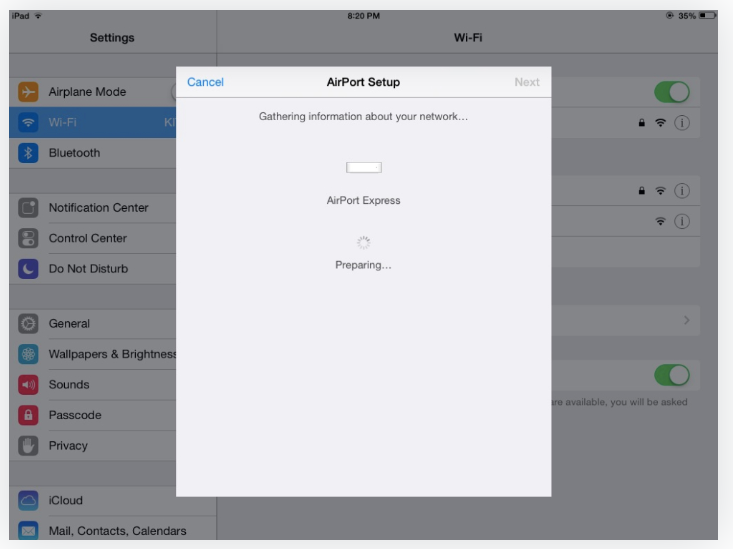The image size is (733, 549).
Task: Tap the General gear icon
Action: [28, 324]
